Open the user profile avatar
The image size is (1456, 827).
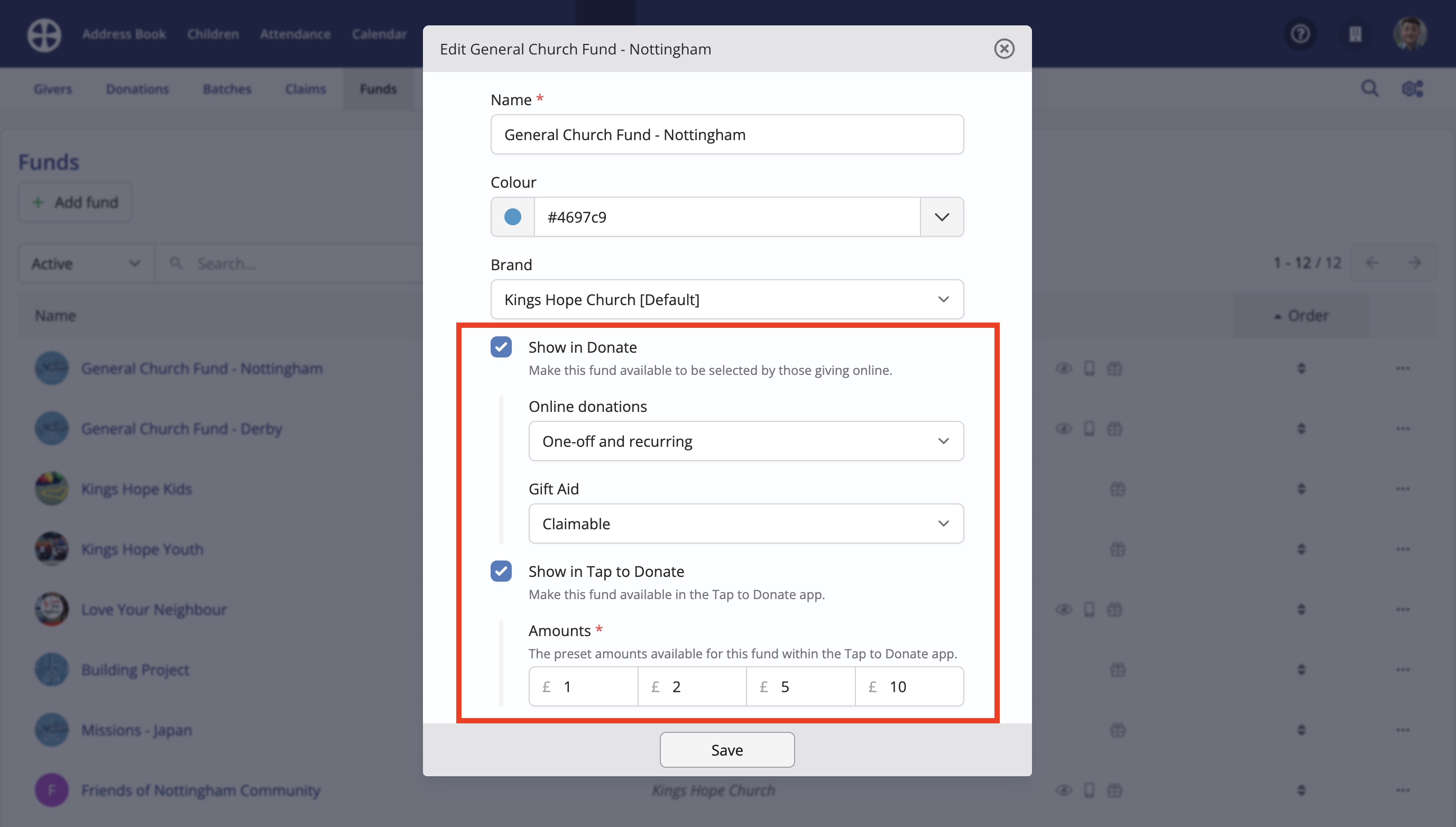1409,34
